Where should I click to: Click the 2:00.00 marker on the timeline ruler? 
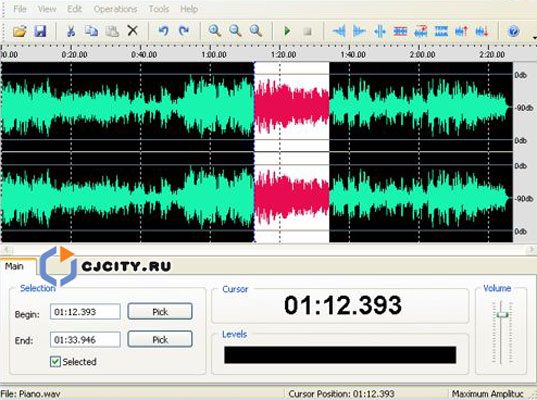point(422,54)
